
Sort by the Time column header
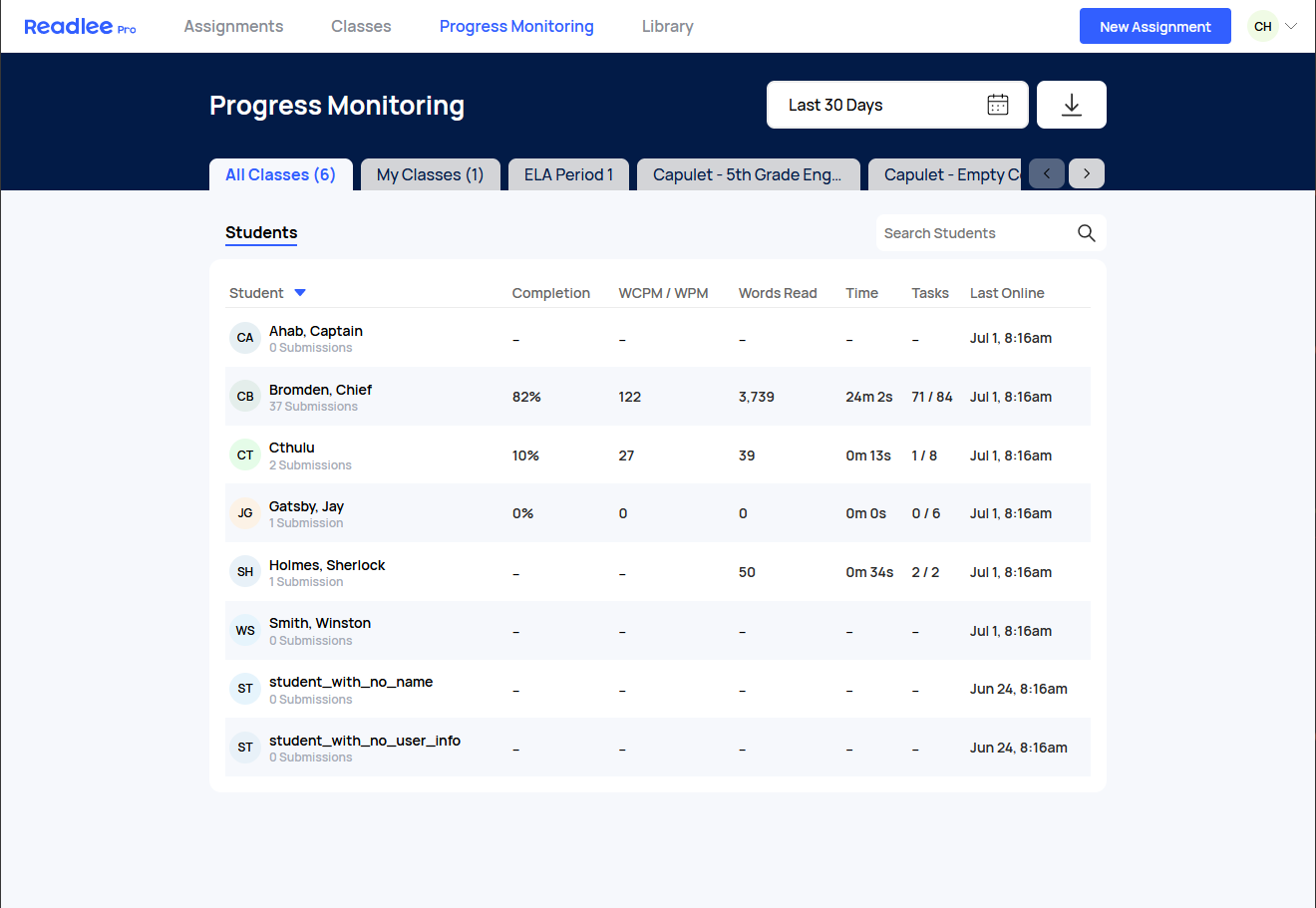861,293
